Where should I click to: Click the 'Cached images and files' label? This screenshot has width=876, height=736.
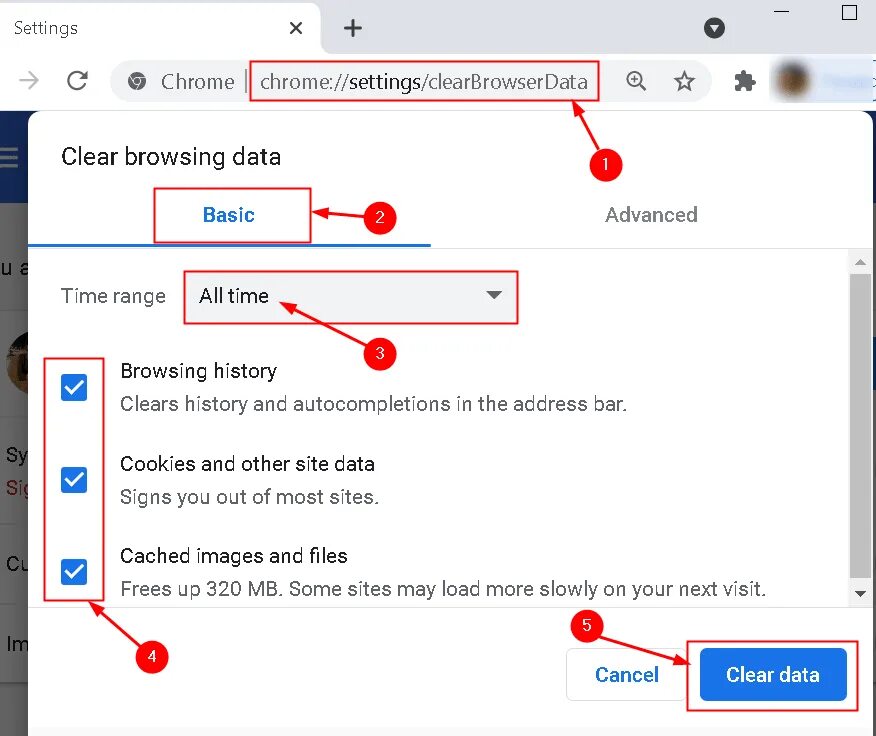(234, 556)
